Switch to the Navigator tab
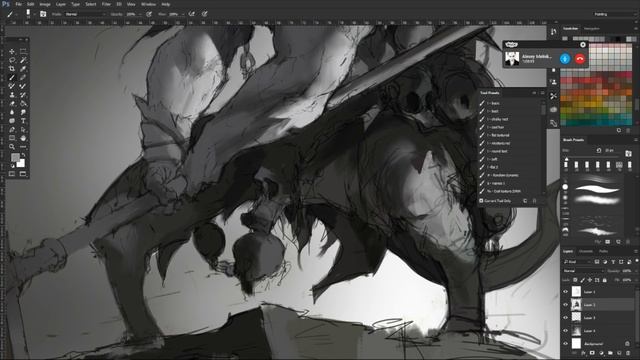640x360 pixels. pos(591,29)
